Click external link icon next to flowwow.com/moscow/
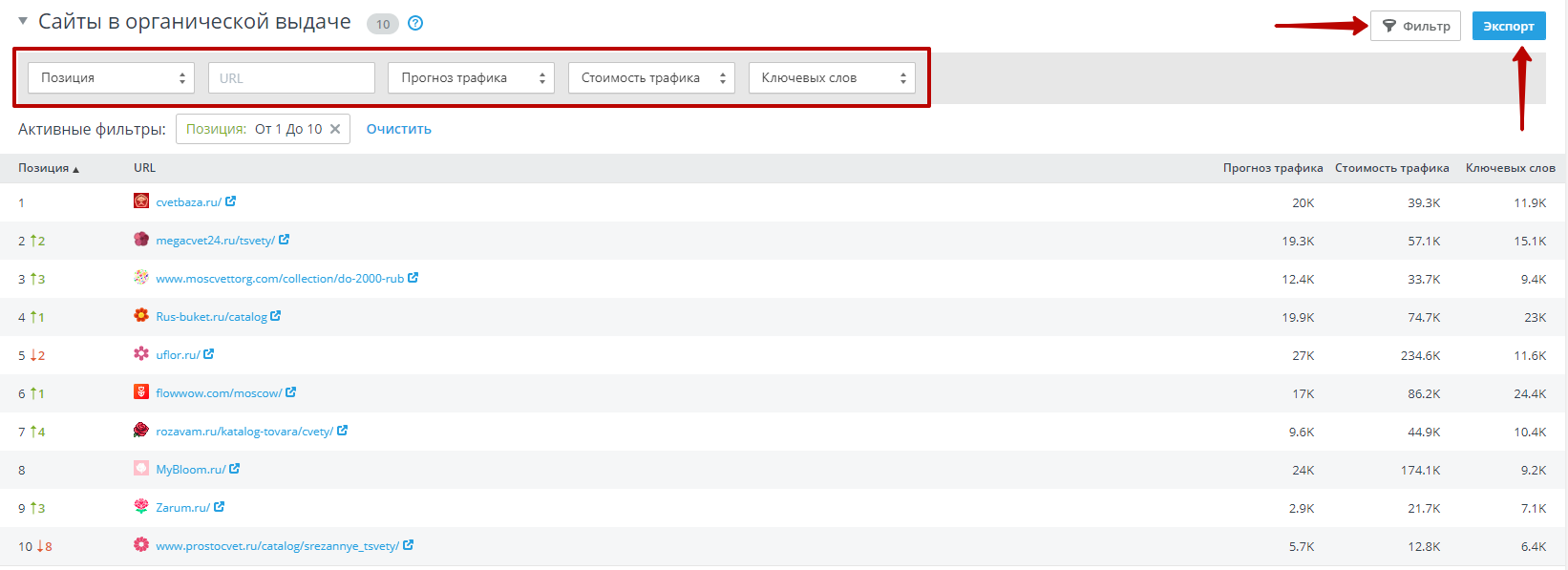This screenshot has width=1568, height=570. [291, 392]
